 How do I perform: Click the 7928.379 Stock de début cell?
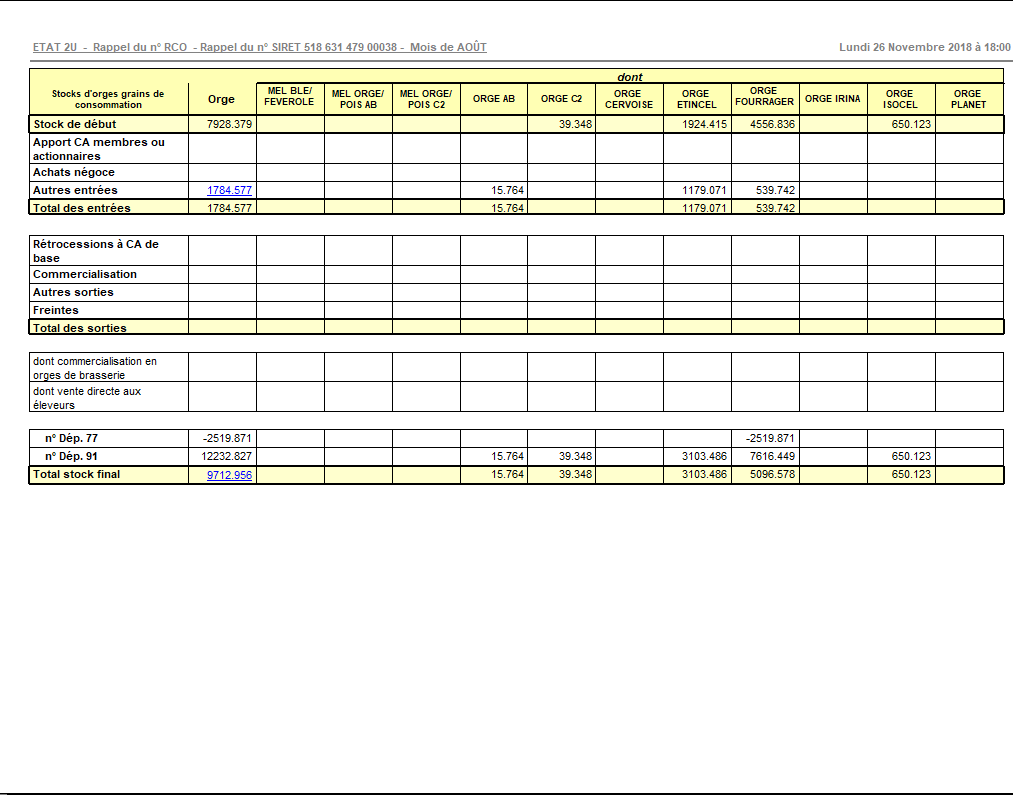(229, 125)
